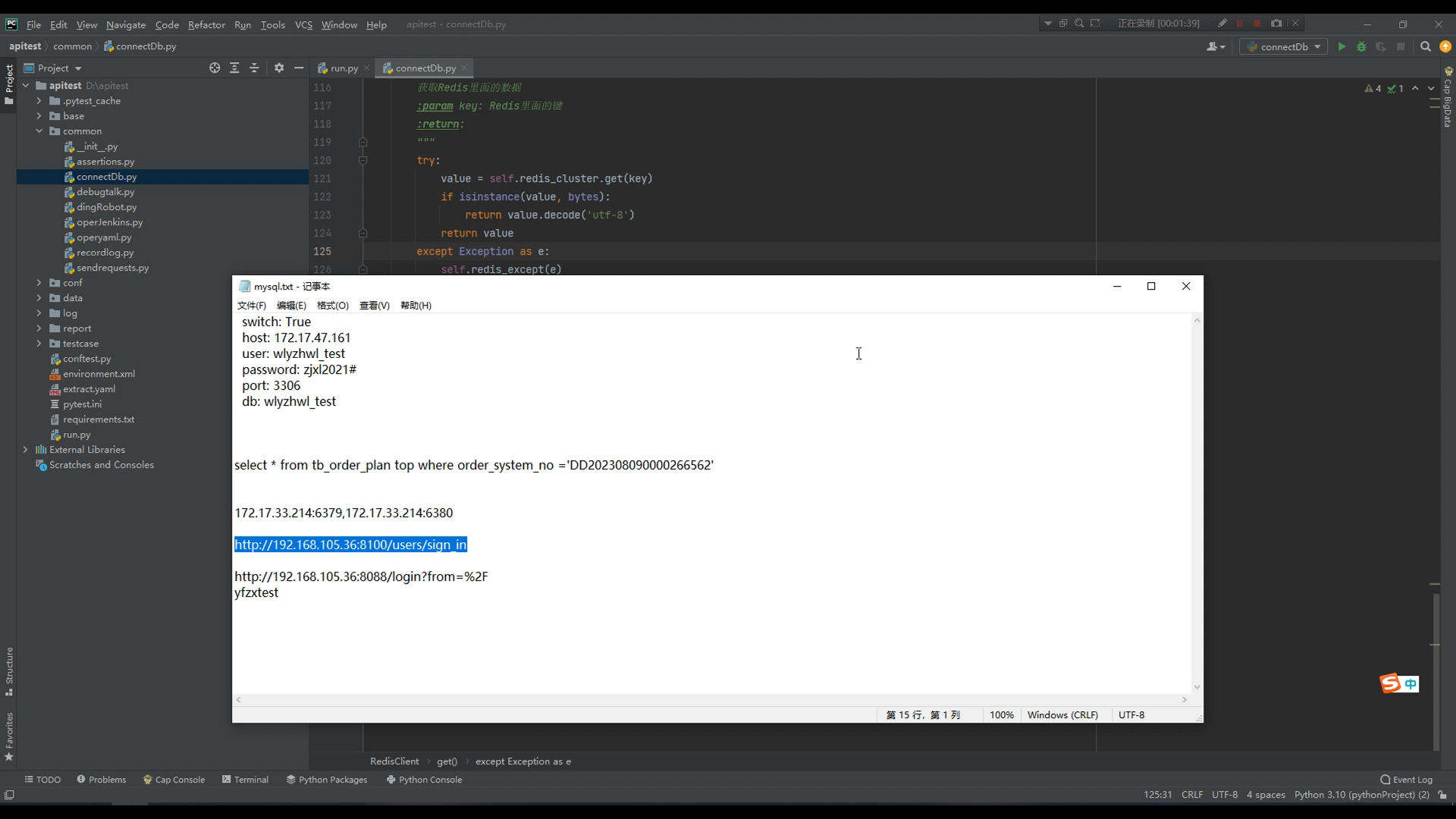Image resolution: width=1456 pixels, height=819 pixels.
Task: Click the user account icon in toolbar
Action: pyautogui.click(x=1216, y=46)
